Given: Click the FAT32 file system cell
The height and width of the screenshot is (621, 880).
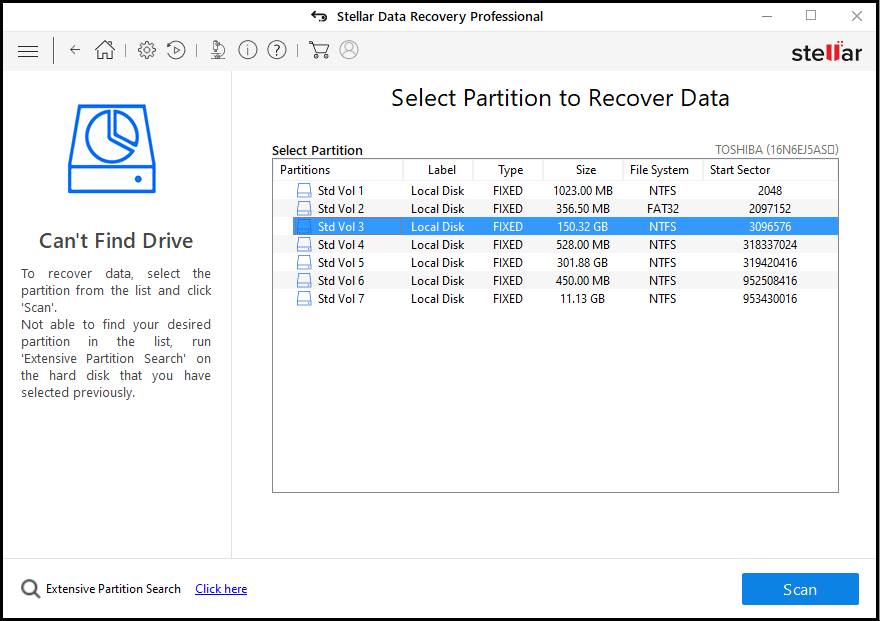Looking at the screenshot, I should (x=663, y=209).
